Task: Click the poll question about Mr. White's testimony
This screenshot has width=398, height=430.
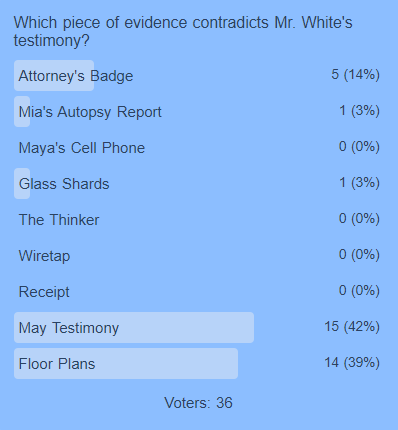Action: point(183,32)
